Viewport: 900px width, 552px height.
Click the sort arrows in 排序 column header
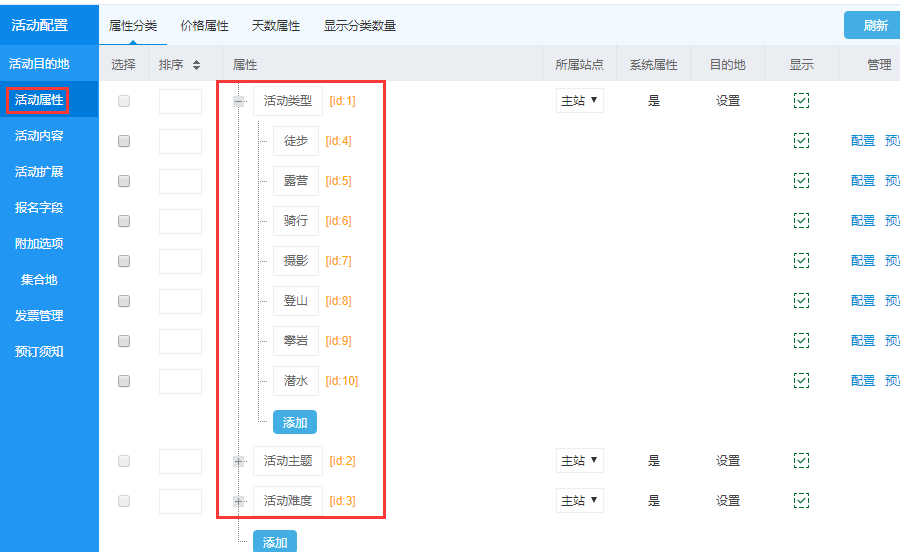(196, 65)
